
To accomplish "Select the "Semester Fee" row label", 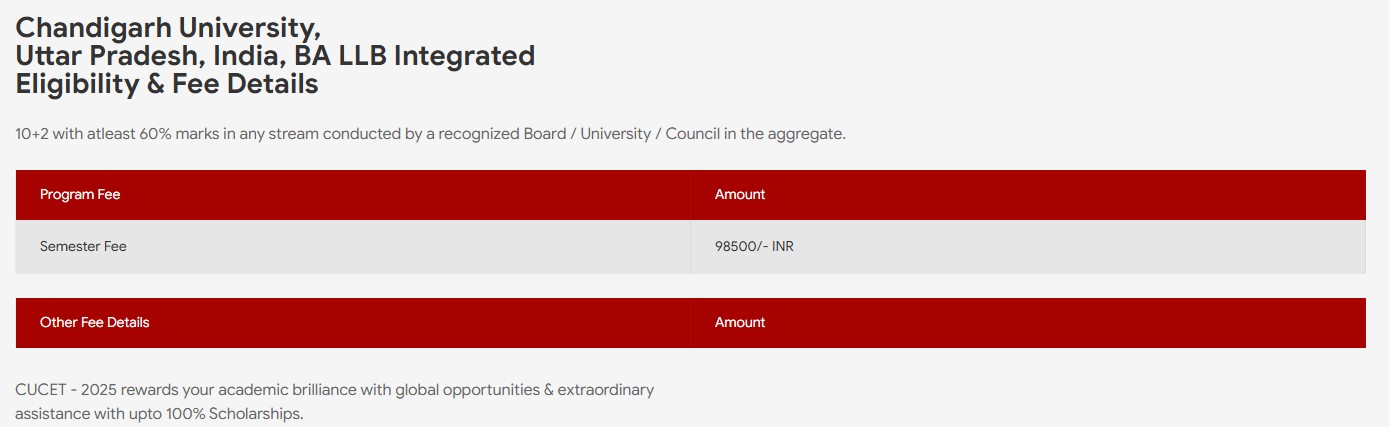I will coord(83,246).
